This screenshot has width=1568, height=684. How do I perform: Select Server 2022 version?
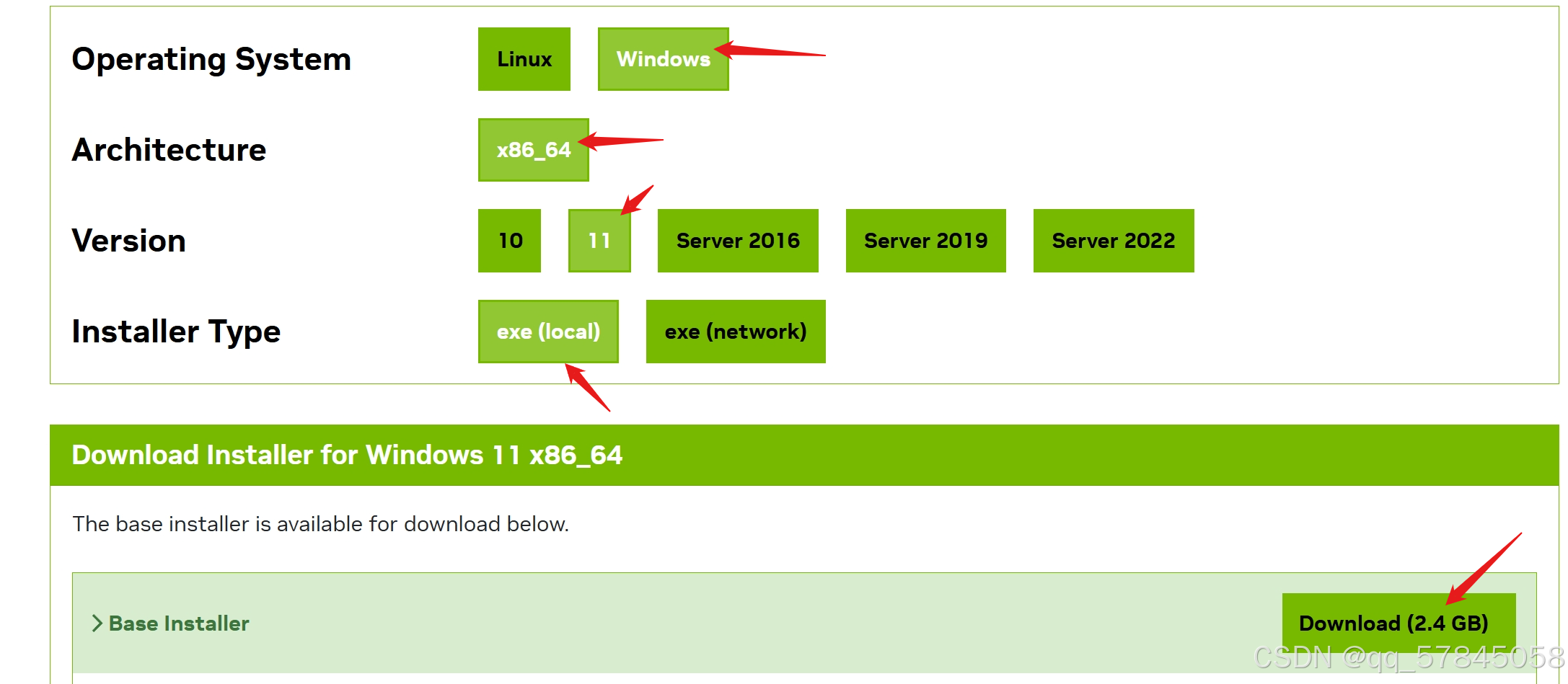(x=1114, y=241)
